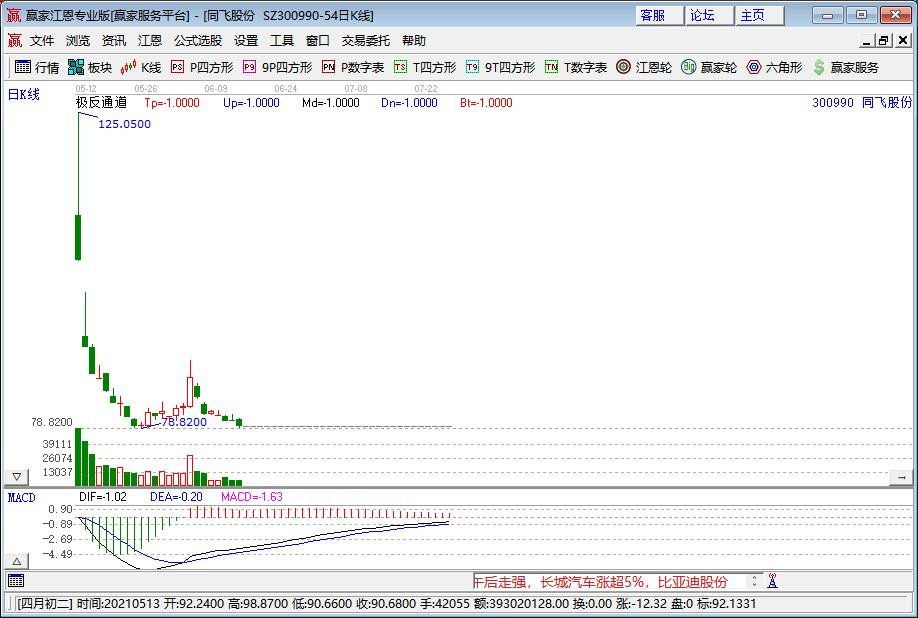The image size is (918, 618).
Task: Open the 交易委托 menu
Action: pos(366,40)
